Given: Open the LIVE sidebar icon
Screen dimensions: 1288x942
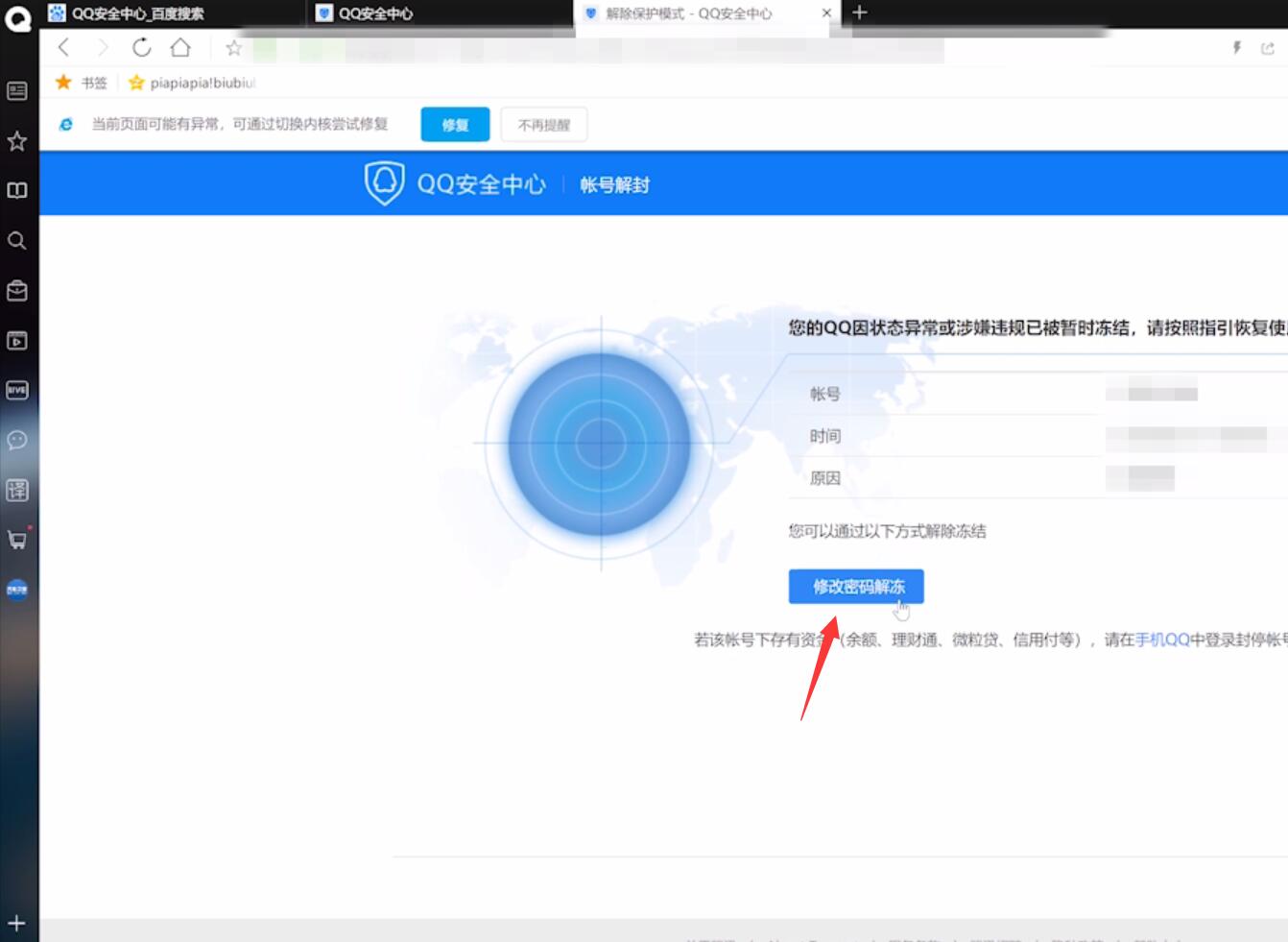Looking at the screenshot, I should pyautogui.click(x=17, y=390).
